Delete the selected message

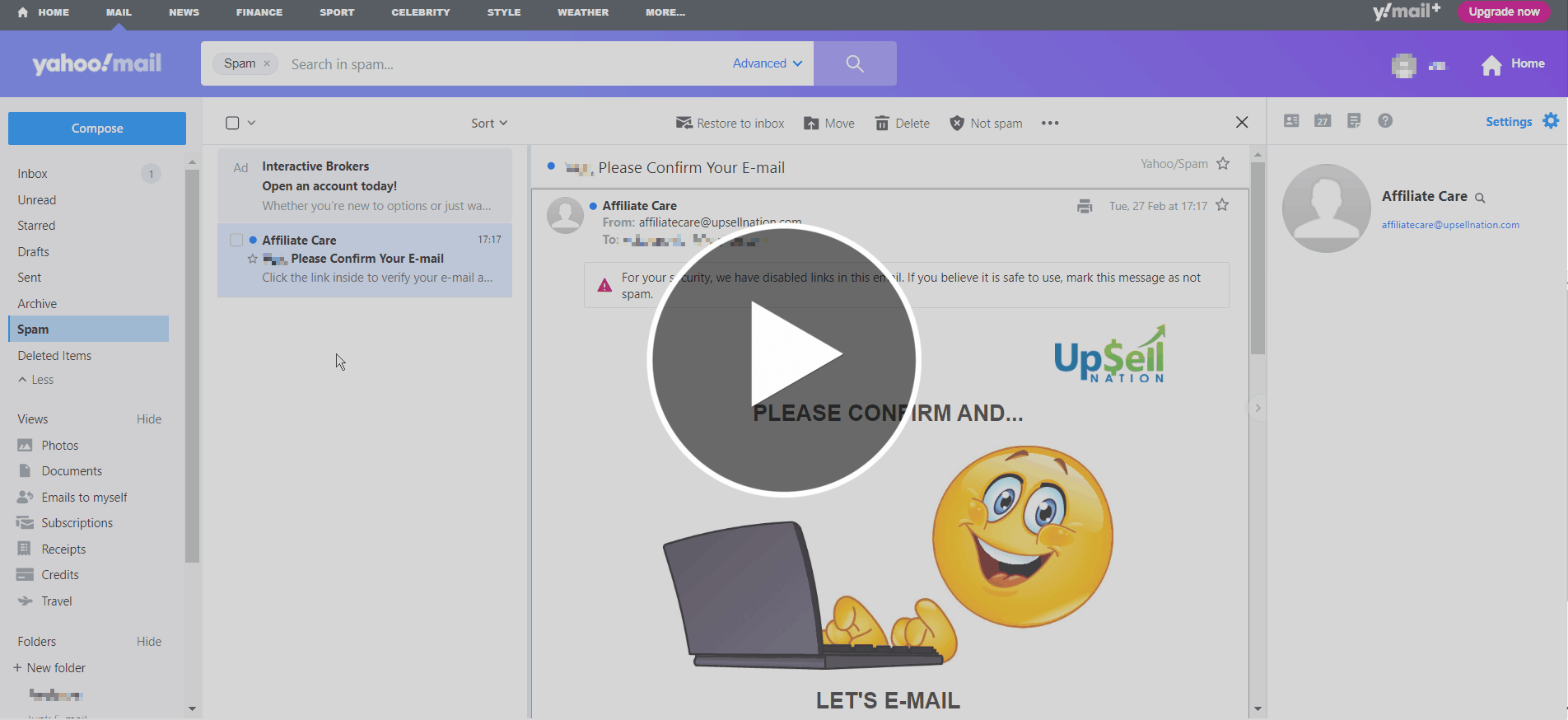pyautogui.click(x=903, y=124)
